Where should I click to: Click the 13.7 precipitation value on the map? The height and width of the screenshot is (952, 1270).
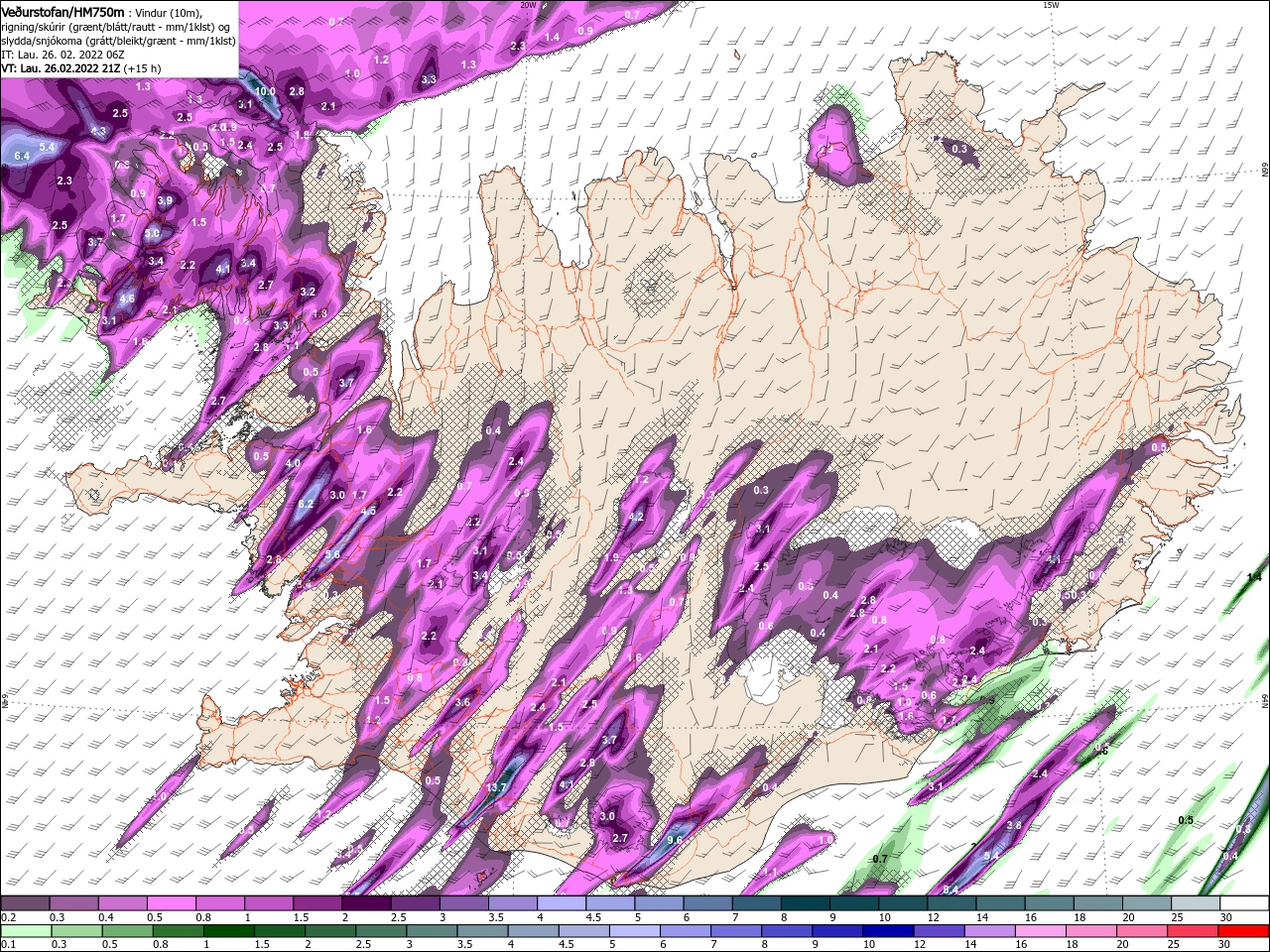(496, 788)
